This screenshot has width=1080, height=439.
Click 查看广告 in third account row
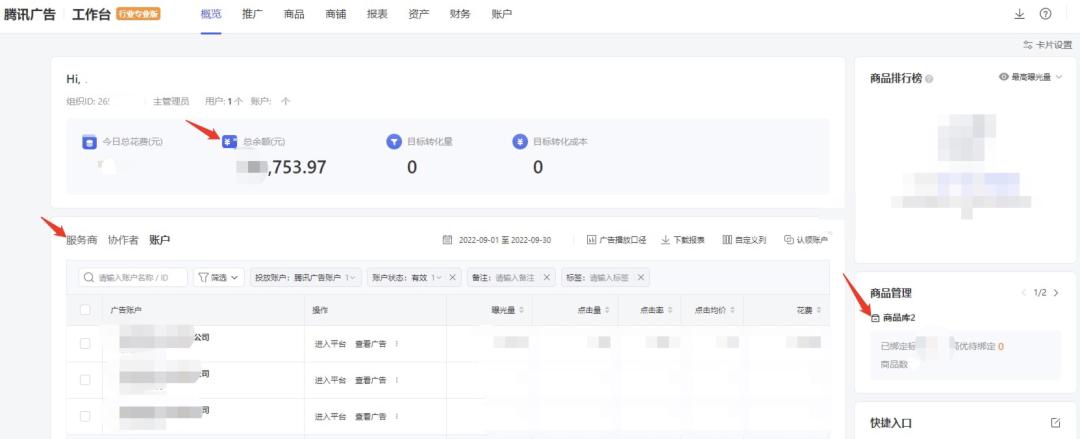371,416
